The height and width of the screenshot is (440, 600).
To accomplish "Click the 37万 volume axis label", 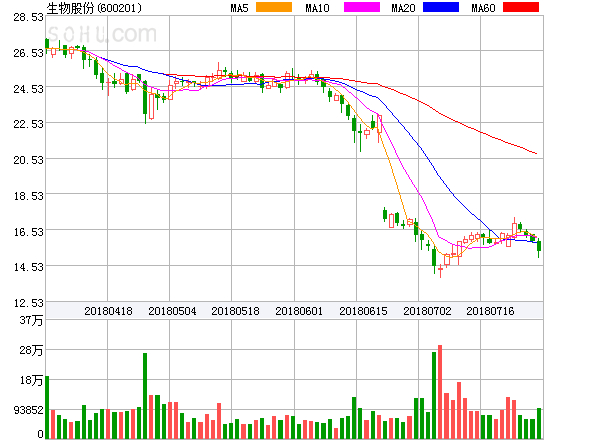I will 31,320.
